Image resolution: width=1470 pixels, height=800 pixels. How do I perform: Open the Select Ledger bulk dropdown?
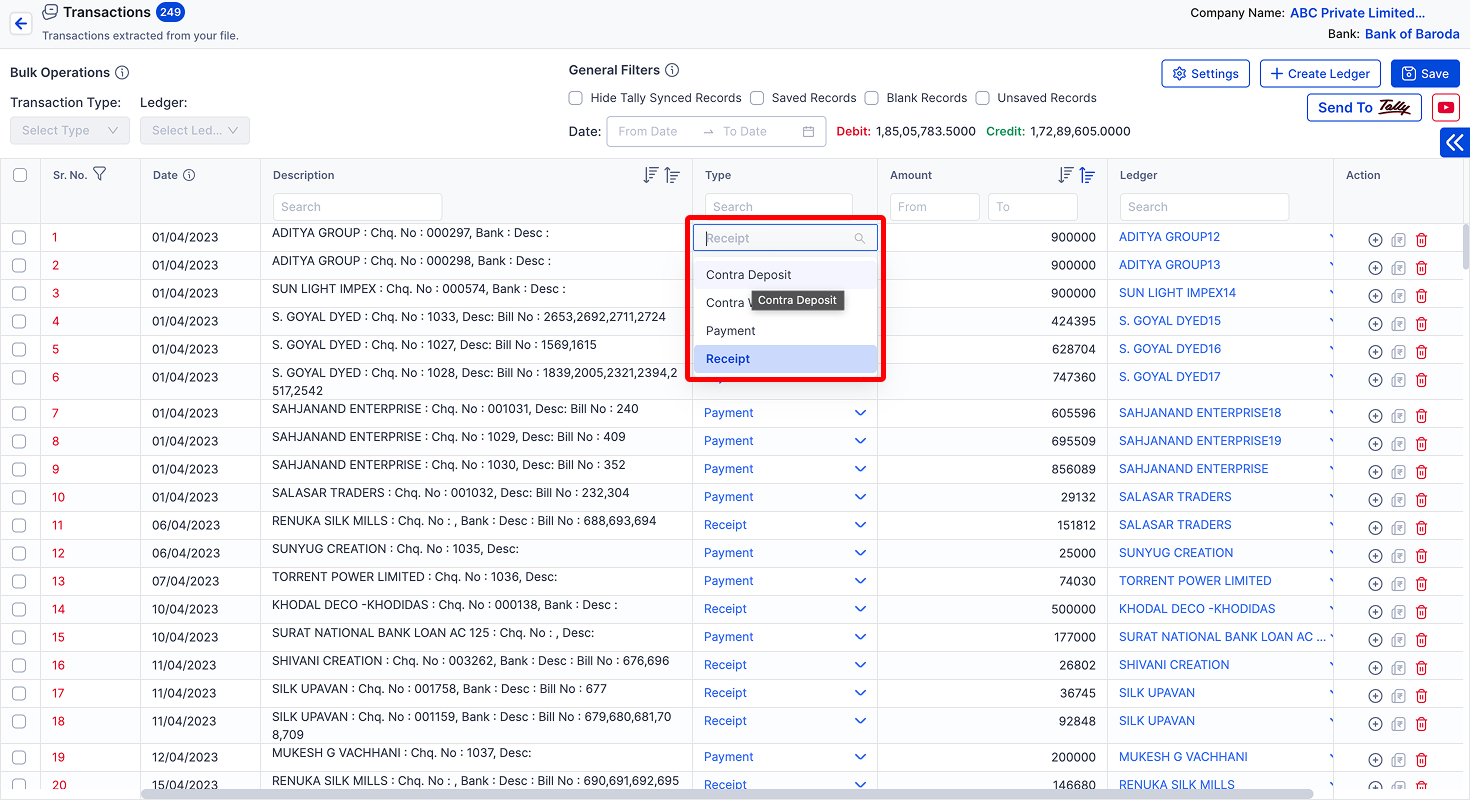click(x=195, y=130)
